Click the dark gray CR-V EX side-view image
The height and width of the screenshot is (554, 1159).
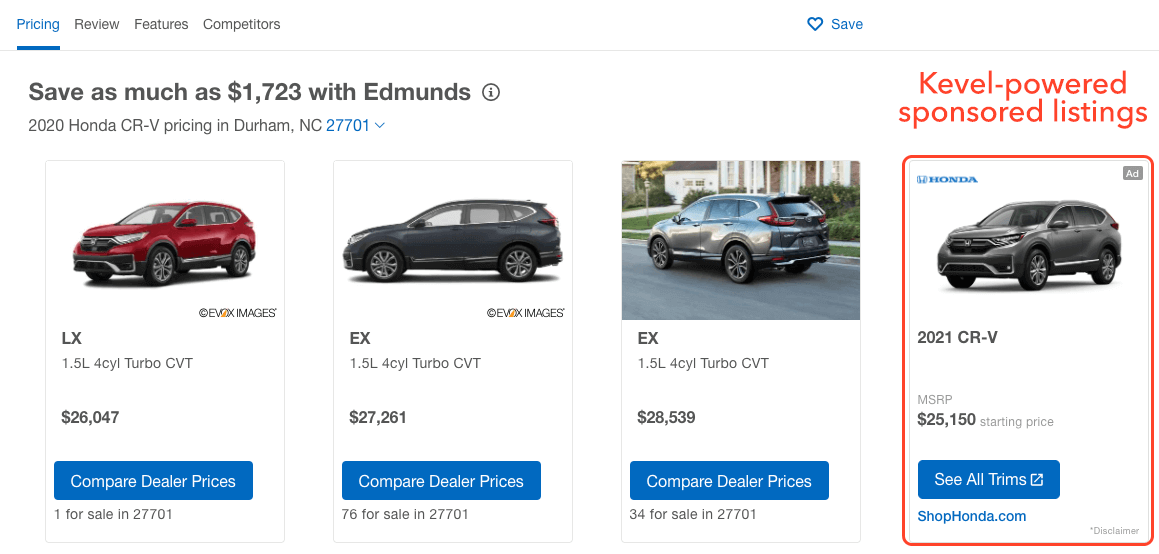[x=453, y=240]
